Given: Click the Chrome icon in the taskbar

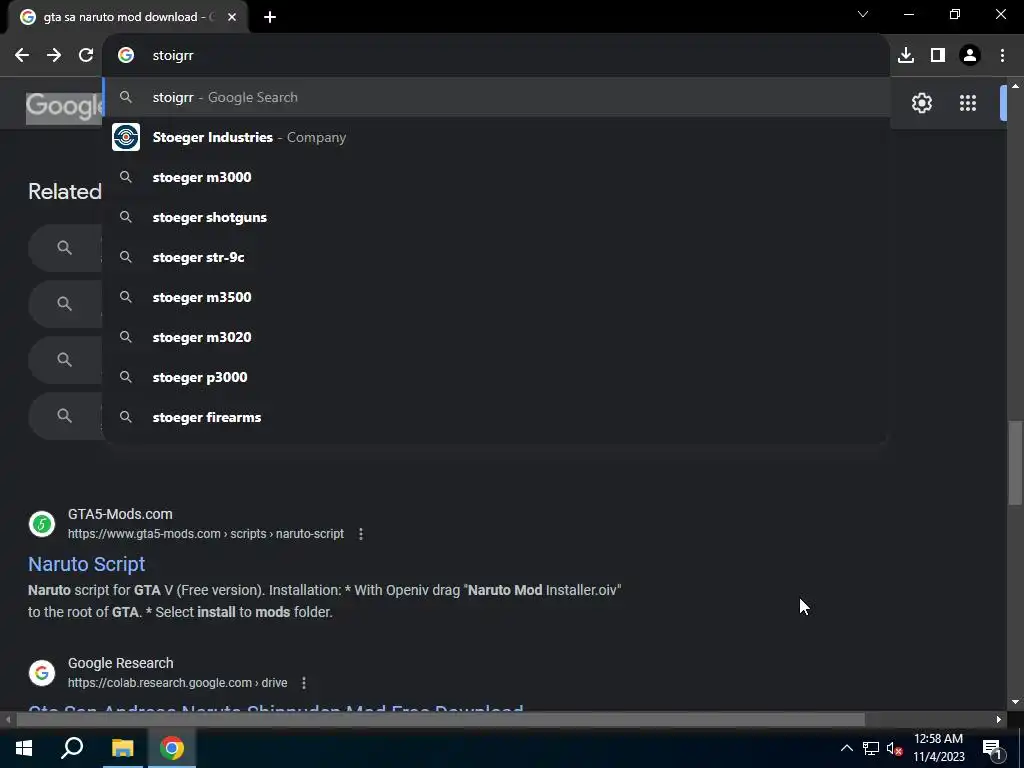Looking at the screenshot, I should 172,748.
